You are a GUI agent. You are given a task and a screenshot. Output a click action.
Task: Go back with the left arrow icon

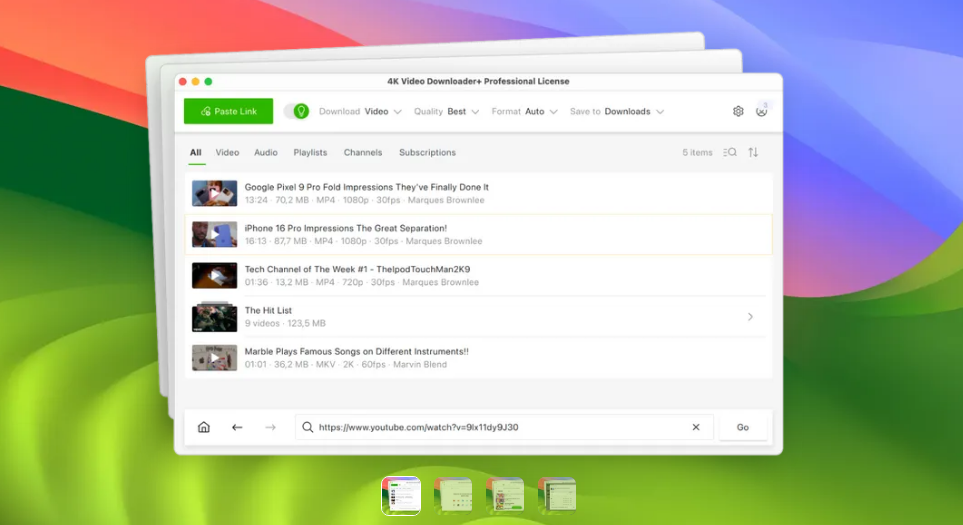click(x=237, y=427)
